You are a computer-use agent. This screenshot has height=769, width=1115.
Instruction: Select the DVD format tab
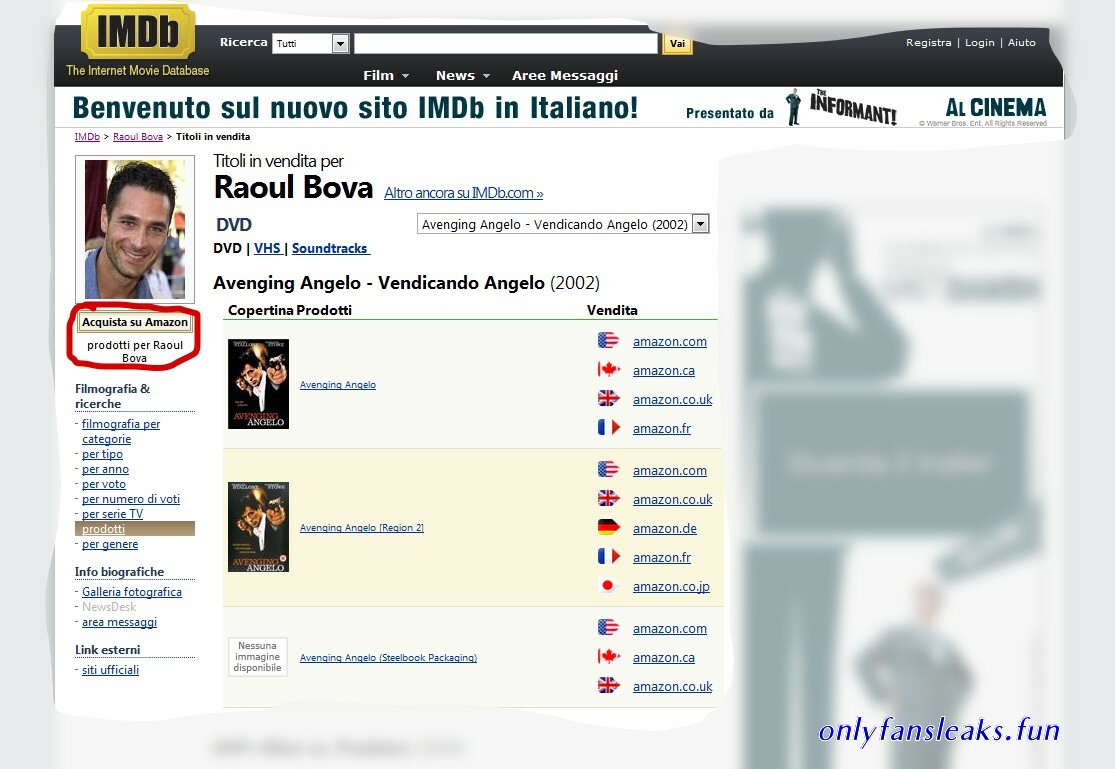coord(228,248)
